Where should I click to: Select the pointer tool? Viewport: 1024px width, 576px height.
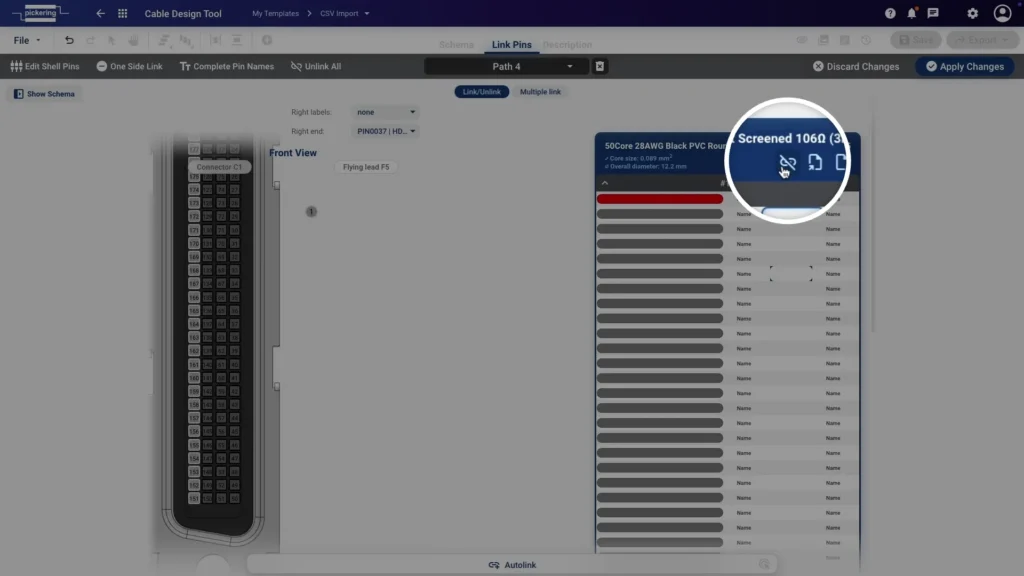(112, 40)
